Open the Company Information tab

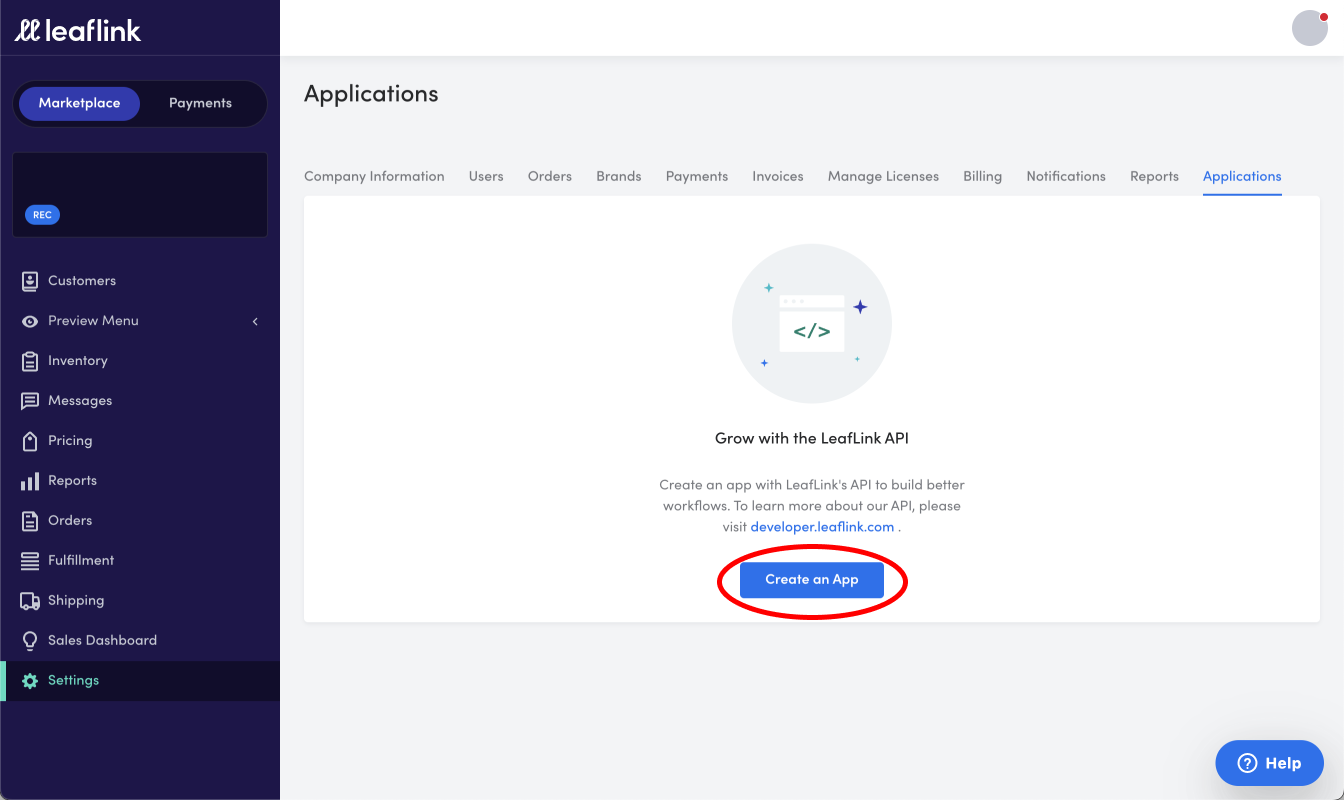374,176
